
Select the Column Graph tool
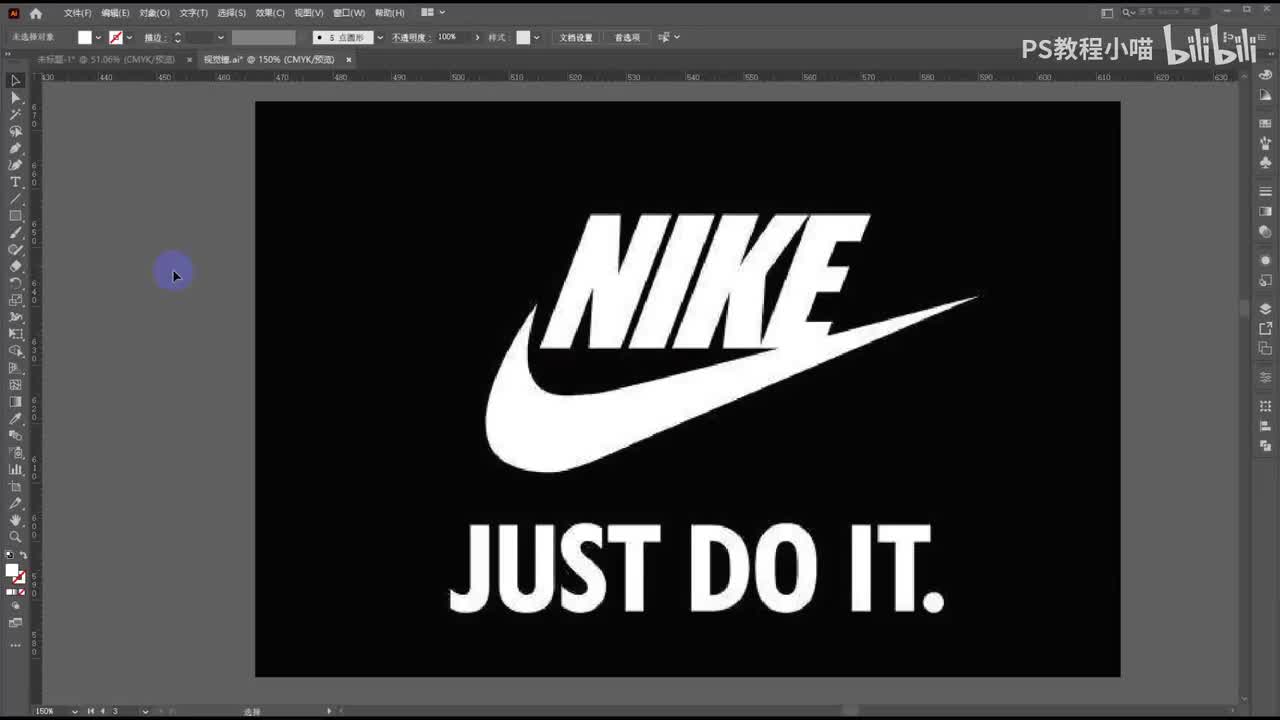(x=15, y=469)
